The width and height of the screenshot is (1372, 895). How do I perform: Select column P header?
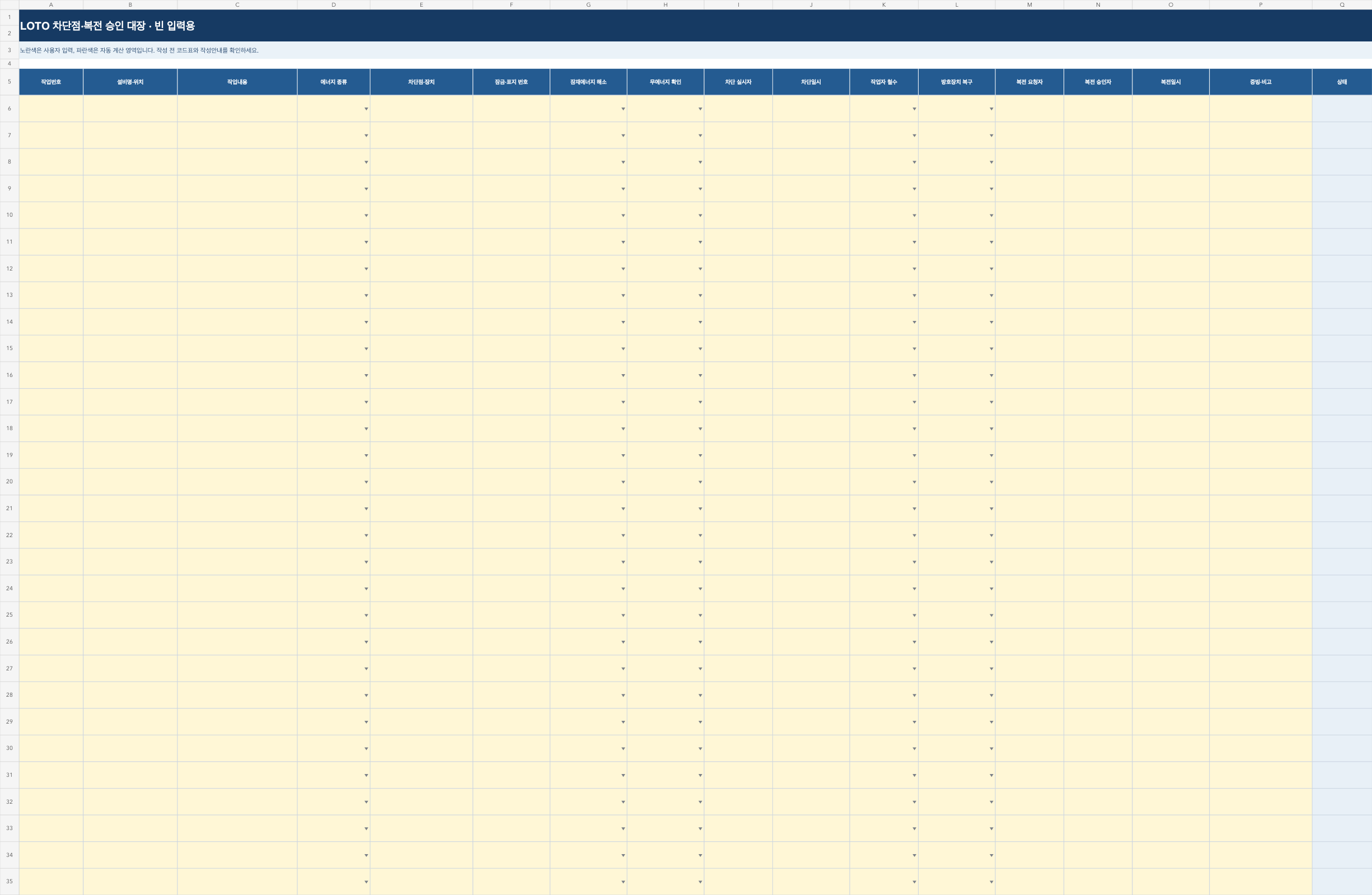1261,4
